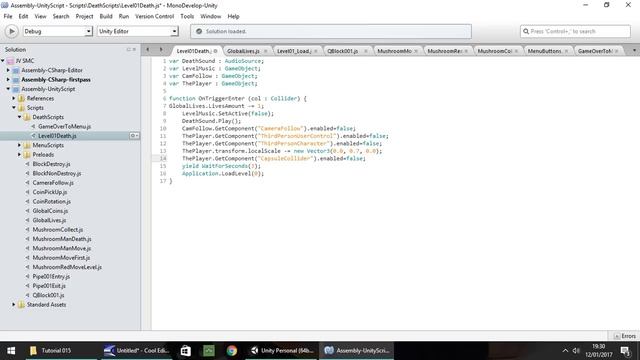This screenshot has width=640, height=360.
Task: Expand the Preloads folder
Action: point(19,155)
